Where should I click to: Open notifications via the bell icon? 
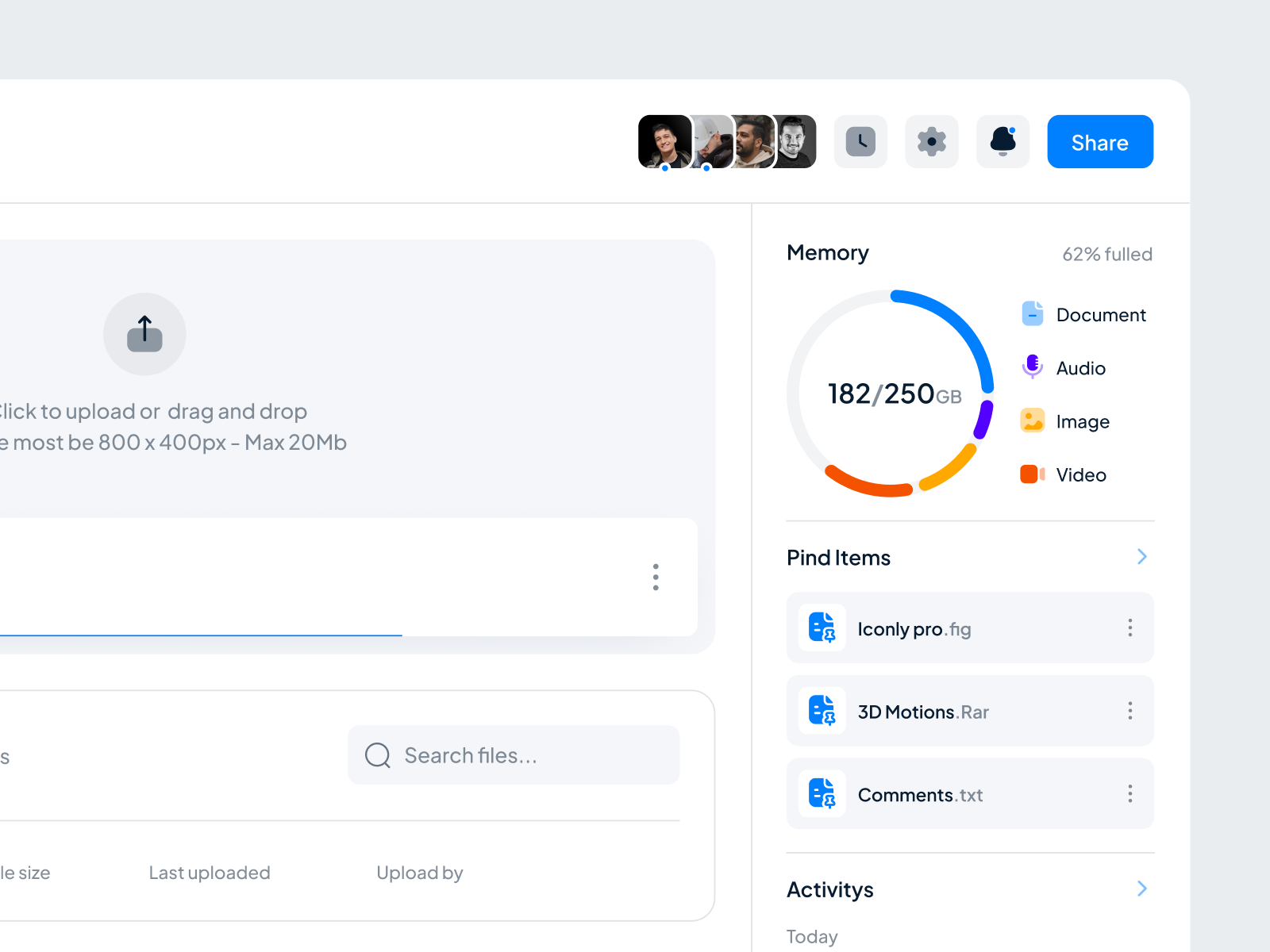tap(1003, 141)
